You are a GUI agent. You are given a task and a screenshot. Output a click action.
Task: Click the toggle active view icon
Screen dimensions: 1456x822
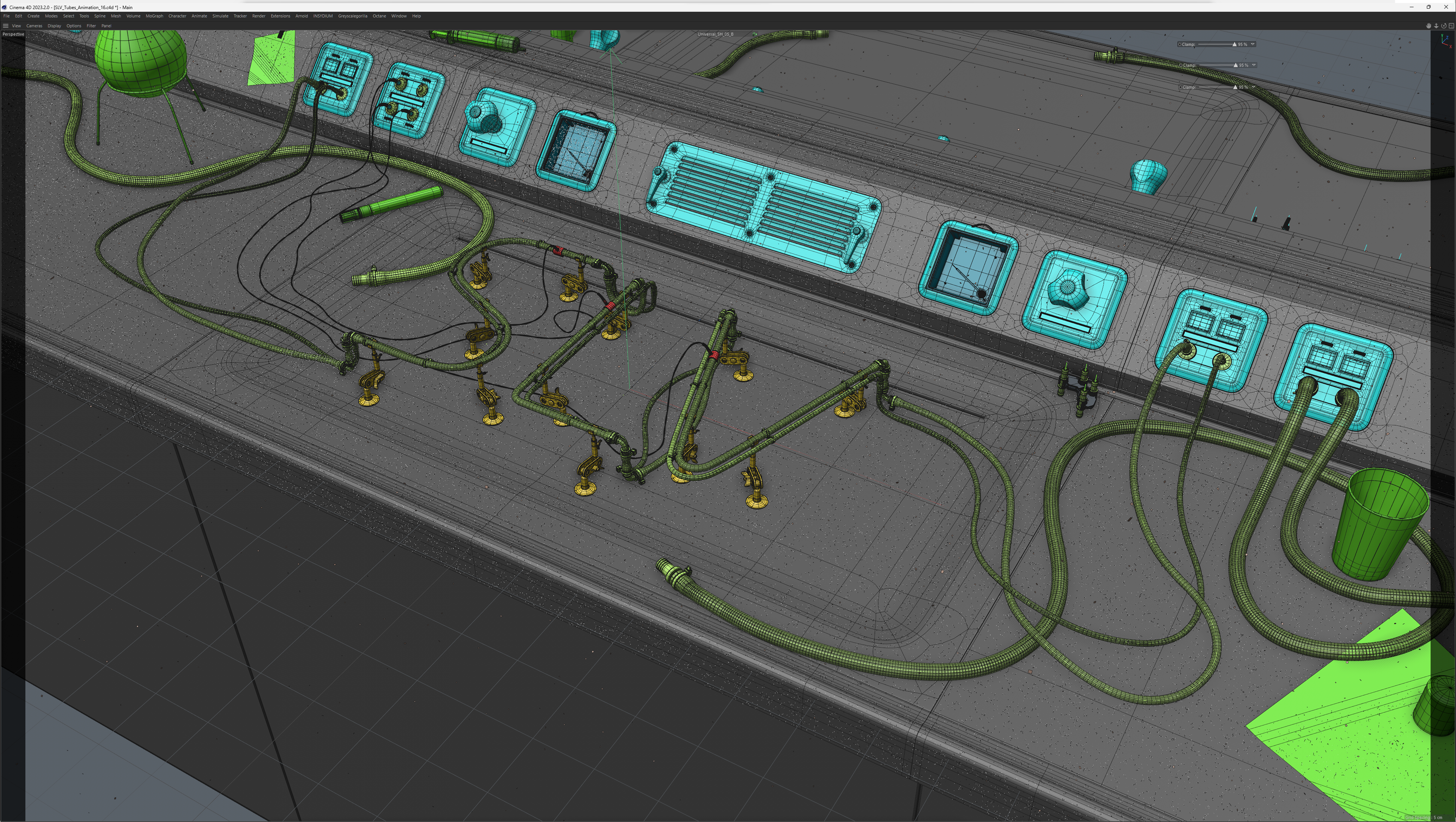(1451, 26)
